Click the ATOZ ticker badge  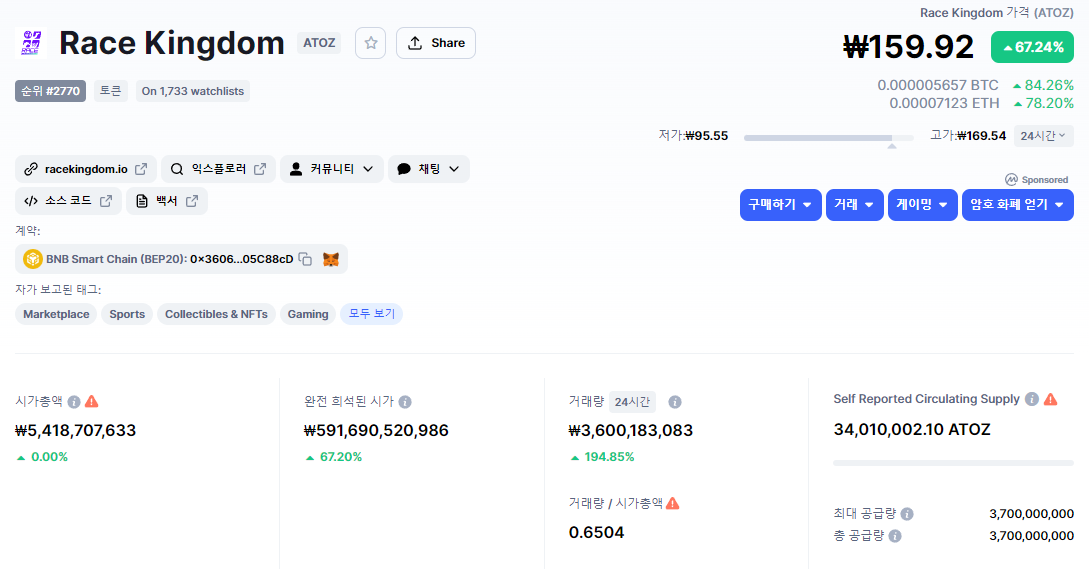(x=319, y=43)
